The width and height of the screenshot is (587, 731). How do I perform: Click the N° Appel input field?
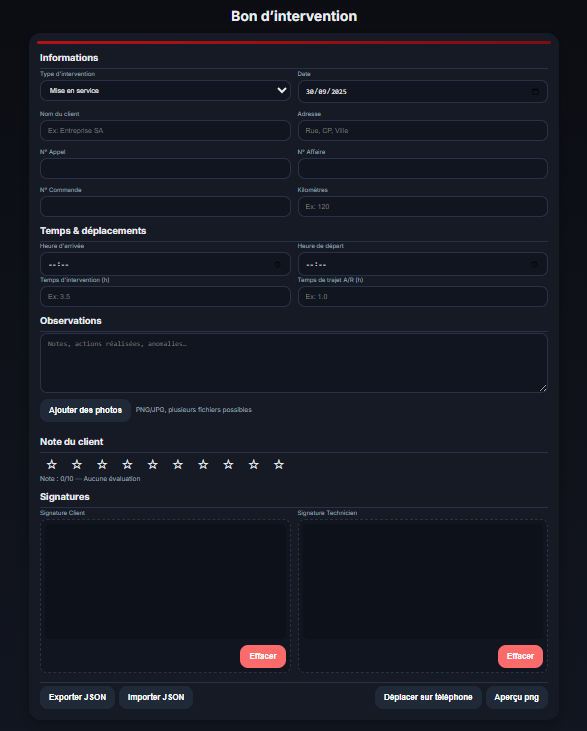coord(166,168)
